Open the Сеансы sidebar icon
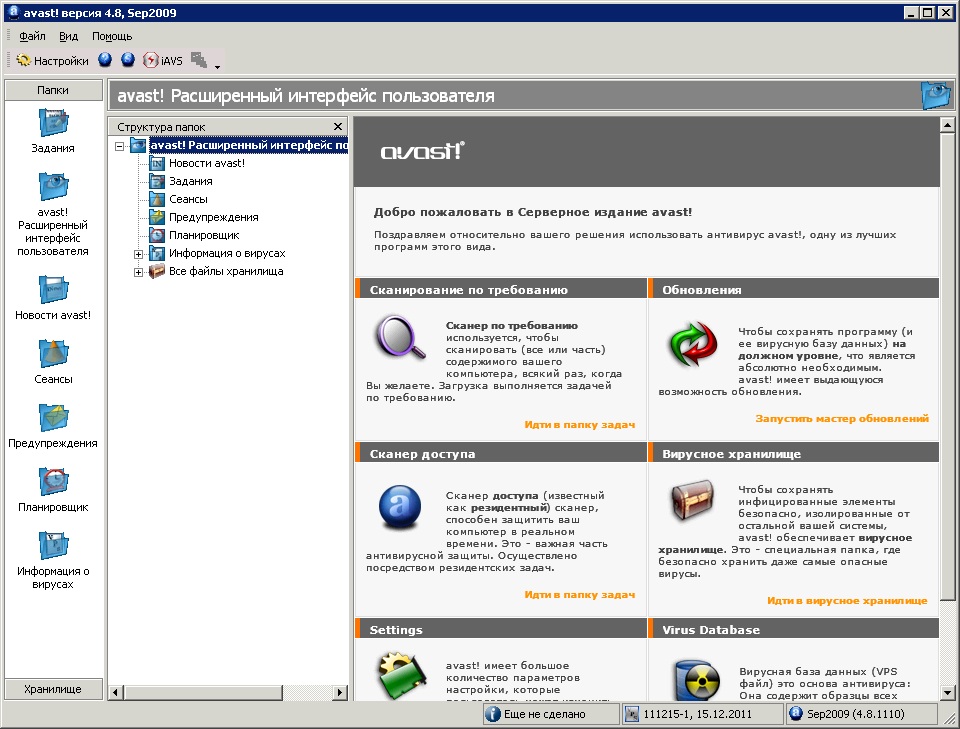 (x=53, y=354)
